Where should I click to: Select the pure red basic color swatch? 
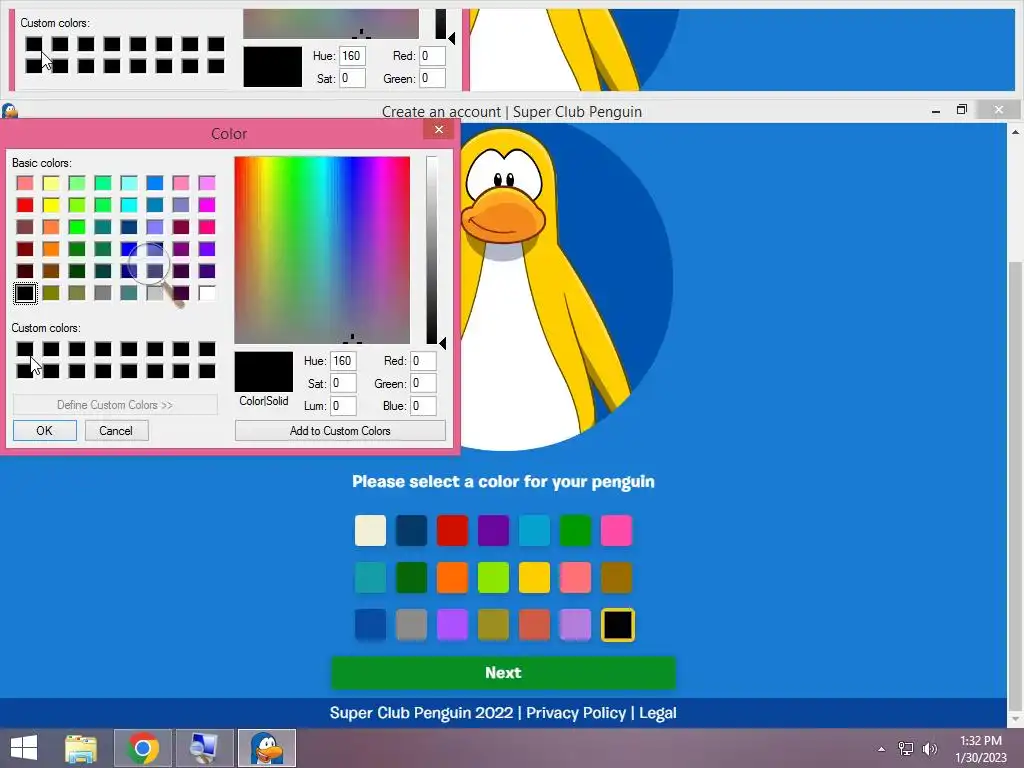click(x=25, y=205)
